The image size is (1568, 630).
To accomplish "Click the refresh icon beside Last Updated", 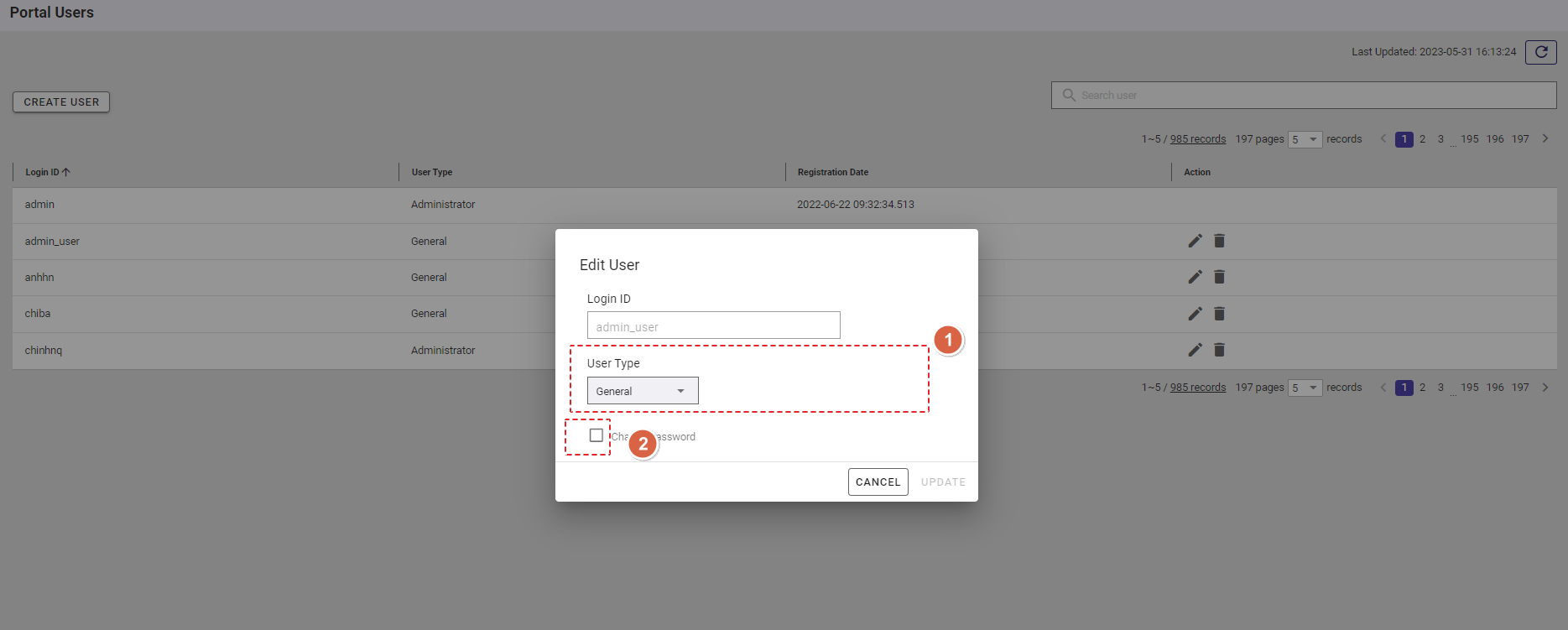I will click(x=1540, y=52).
